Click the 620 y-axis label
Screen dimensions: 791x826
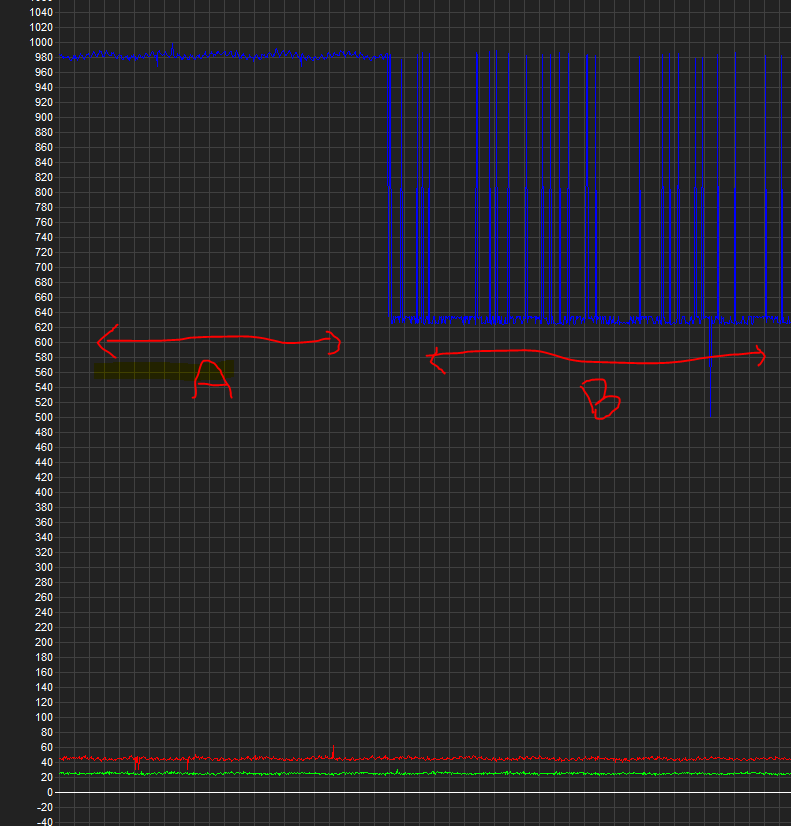click(44, 328)
